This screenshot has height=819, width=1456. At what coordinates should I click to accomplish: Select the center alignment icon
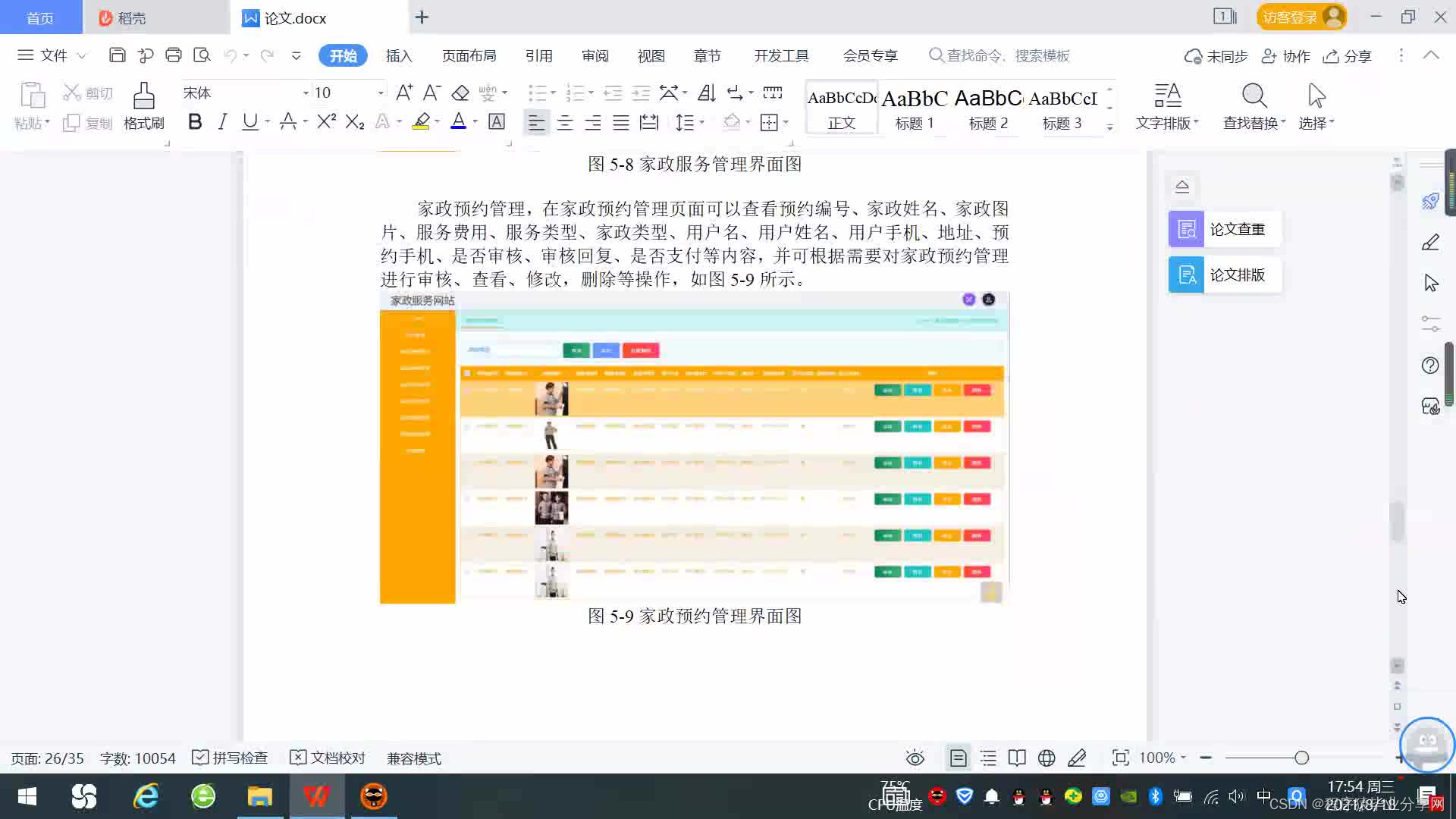565,122
